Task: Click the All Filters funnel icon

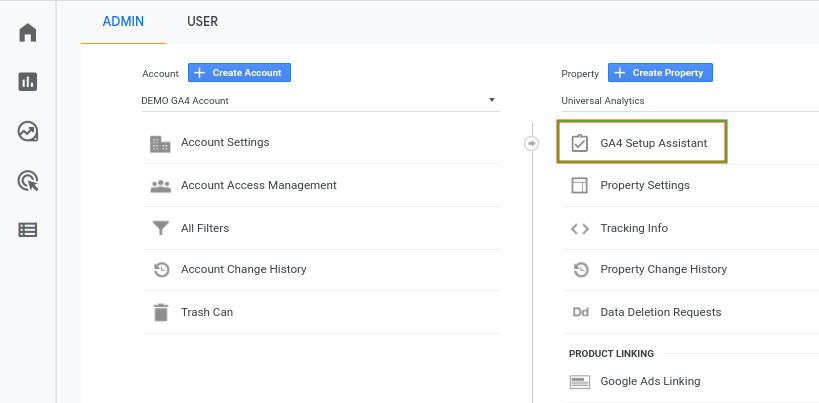Action: [x=160, y=228]
